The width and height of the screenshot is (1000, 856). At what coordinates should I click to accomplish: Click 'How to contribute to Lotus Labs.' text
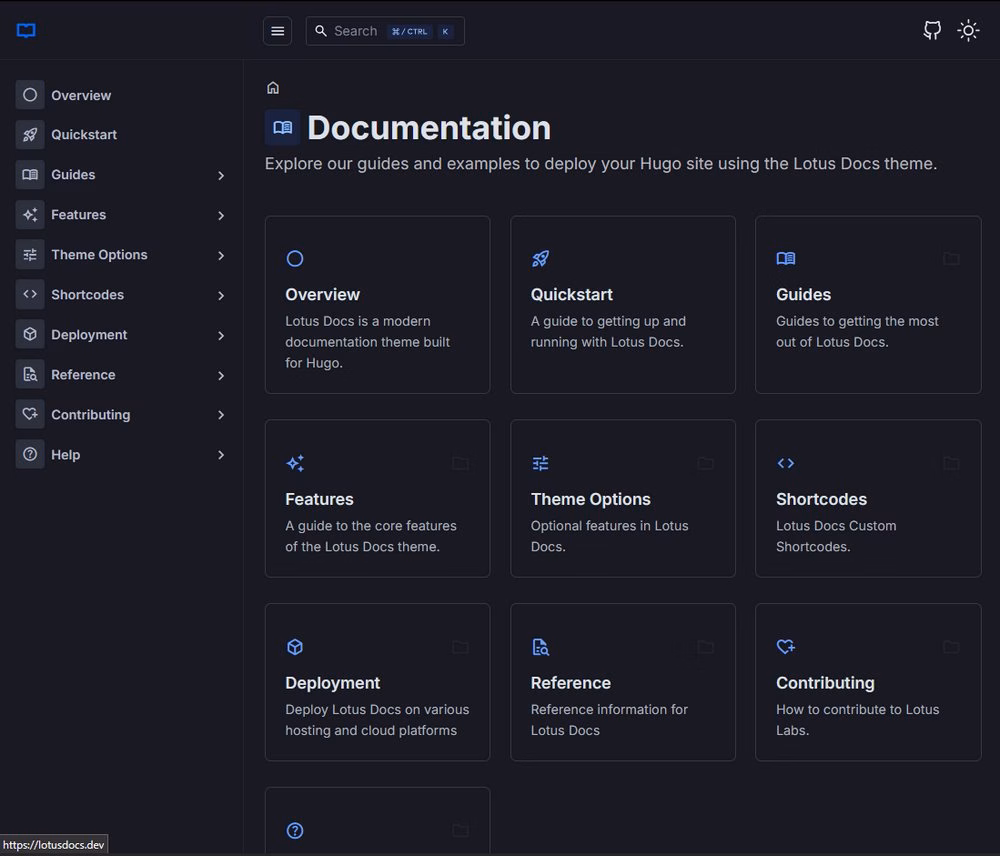tap(858, 720)
